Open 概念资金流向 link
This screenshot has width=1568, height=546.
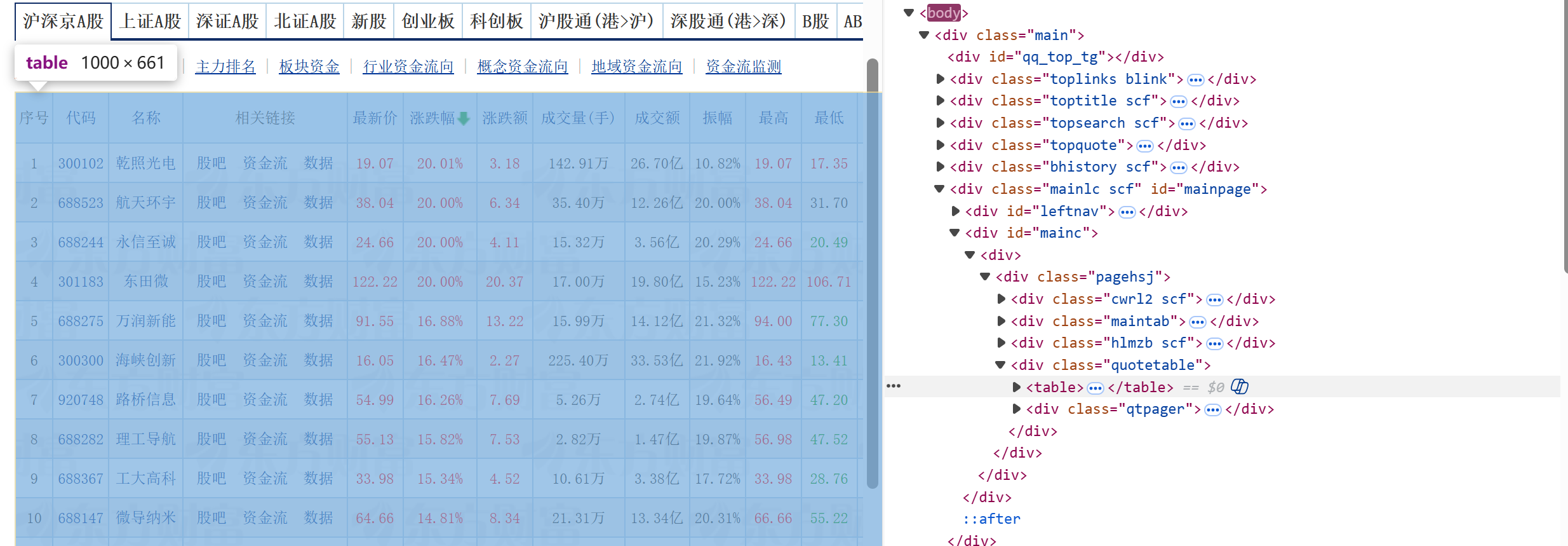point(523,67)
